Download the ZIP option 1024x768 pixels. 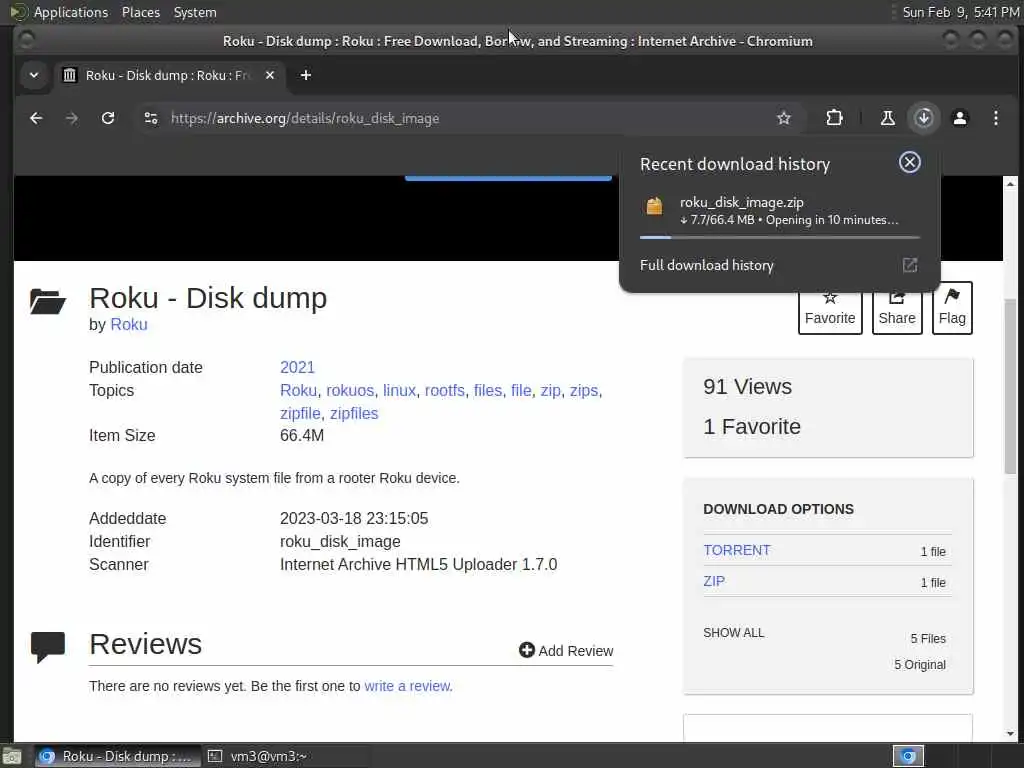[714, 581]
